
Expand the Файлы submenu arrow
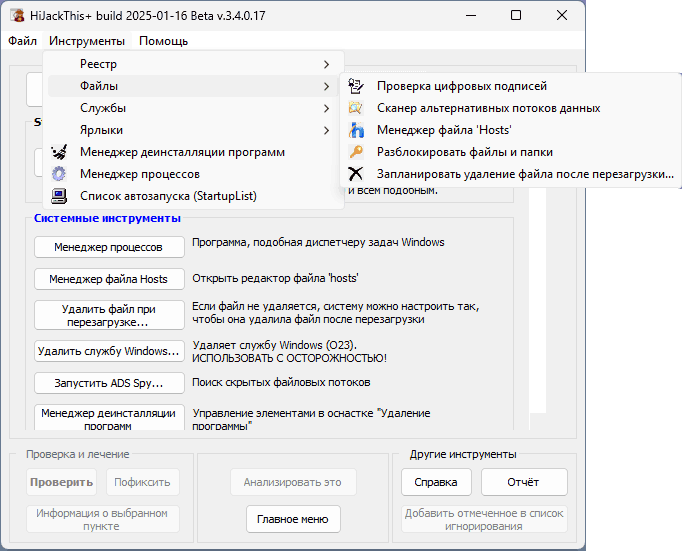[x=326, y=87]
